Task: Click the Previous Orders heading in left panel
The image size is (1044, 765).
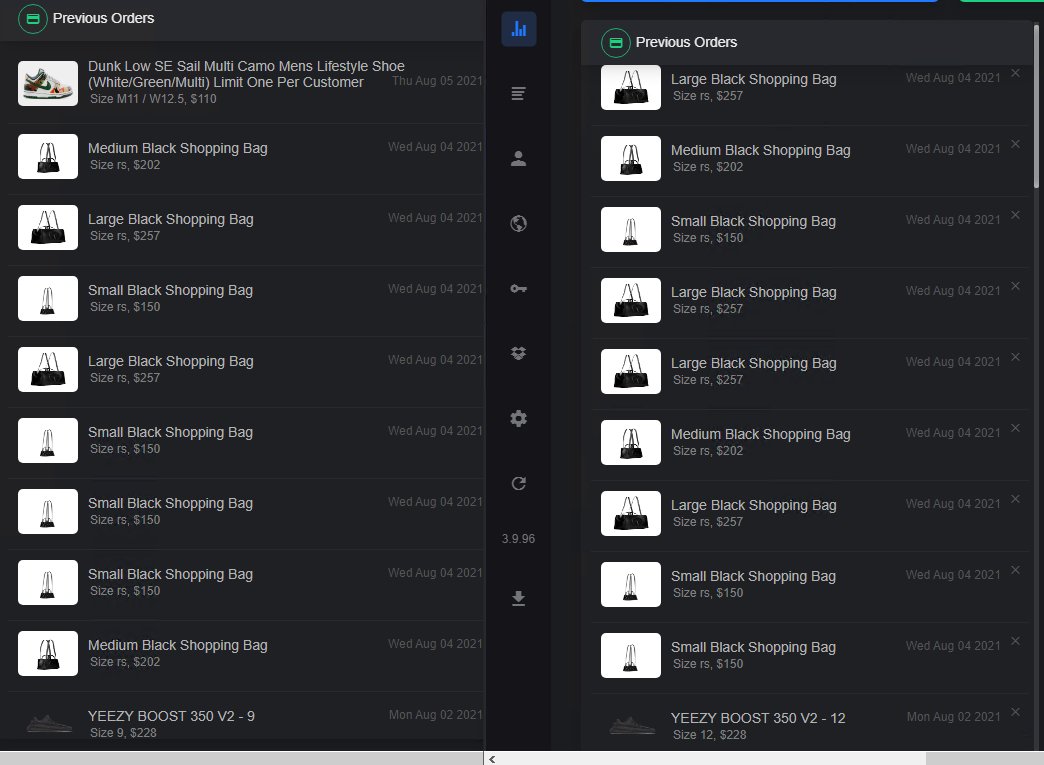Action: click(103, 18)
